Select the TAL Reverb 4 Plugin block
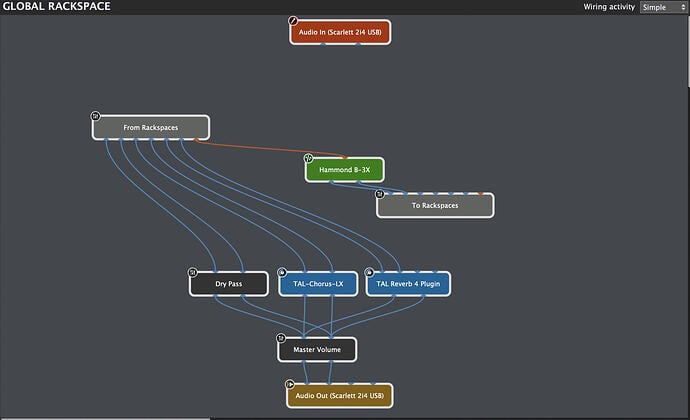 pyautogui.click(x=408, y=284)
